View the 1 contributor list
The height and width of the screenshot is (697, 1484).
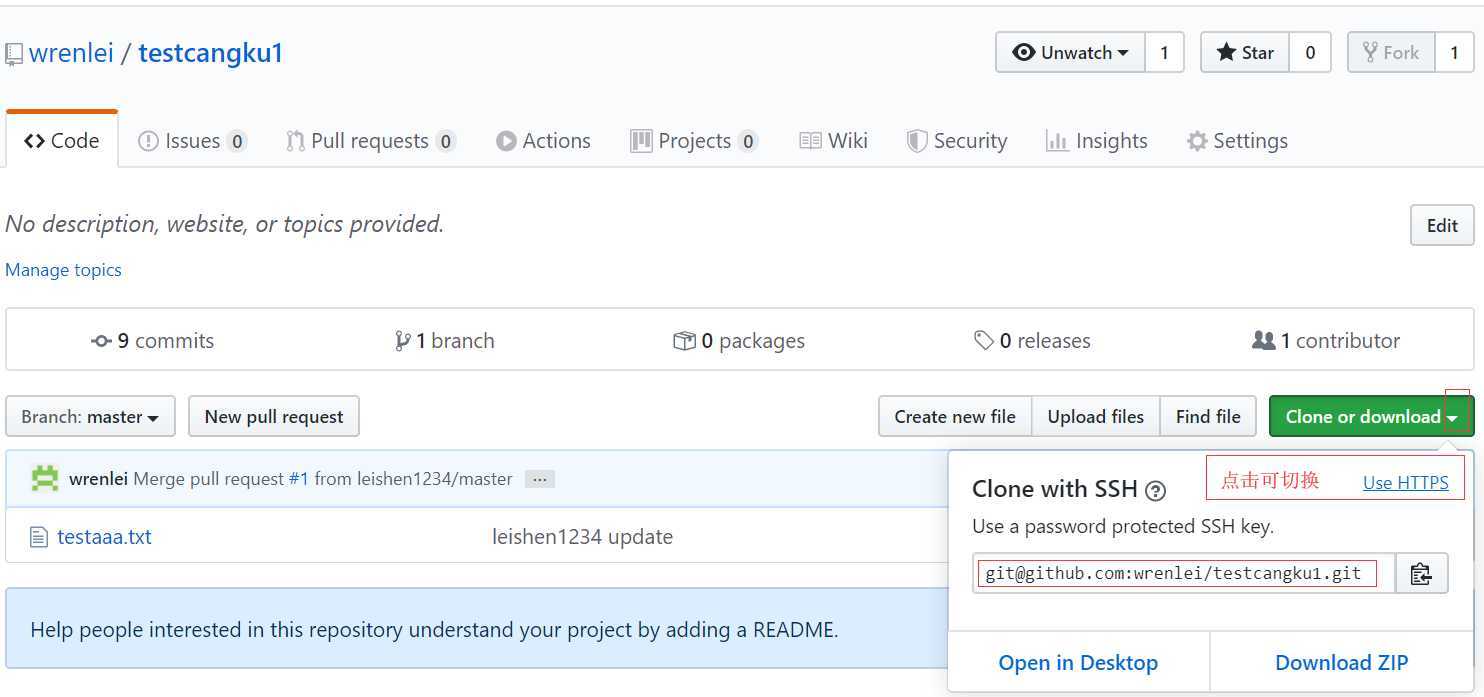1326,341
